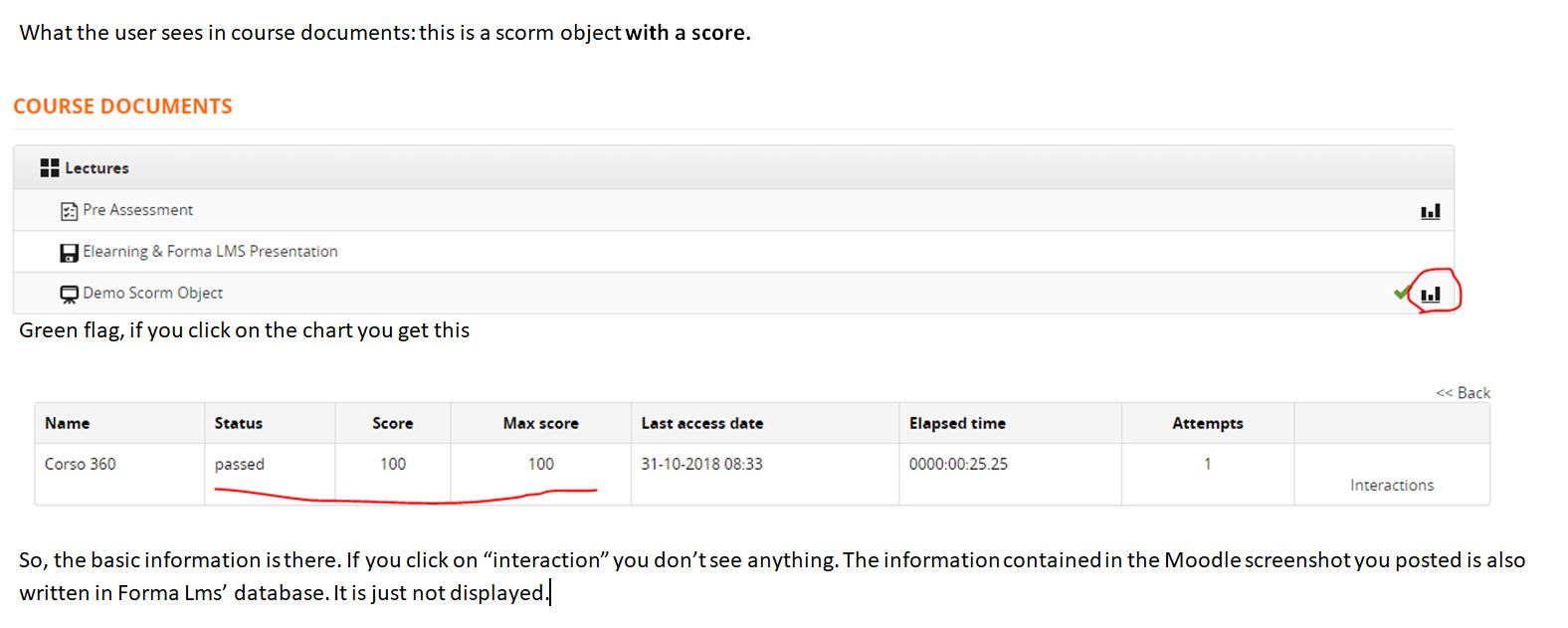Click the Name column header
1568x628 pixels.
click(67, 423)
